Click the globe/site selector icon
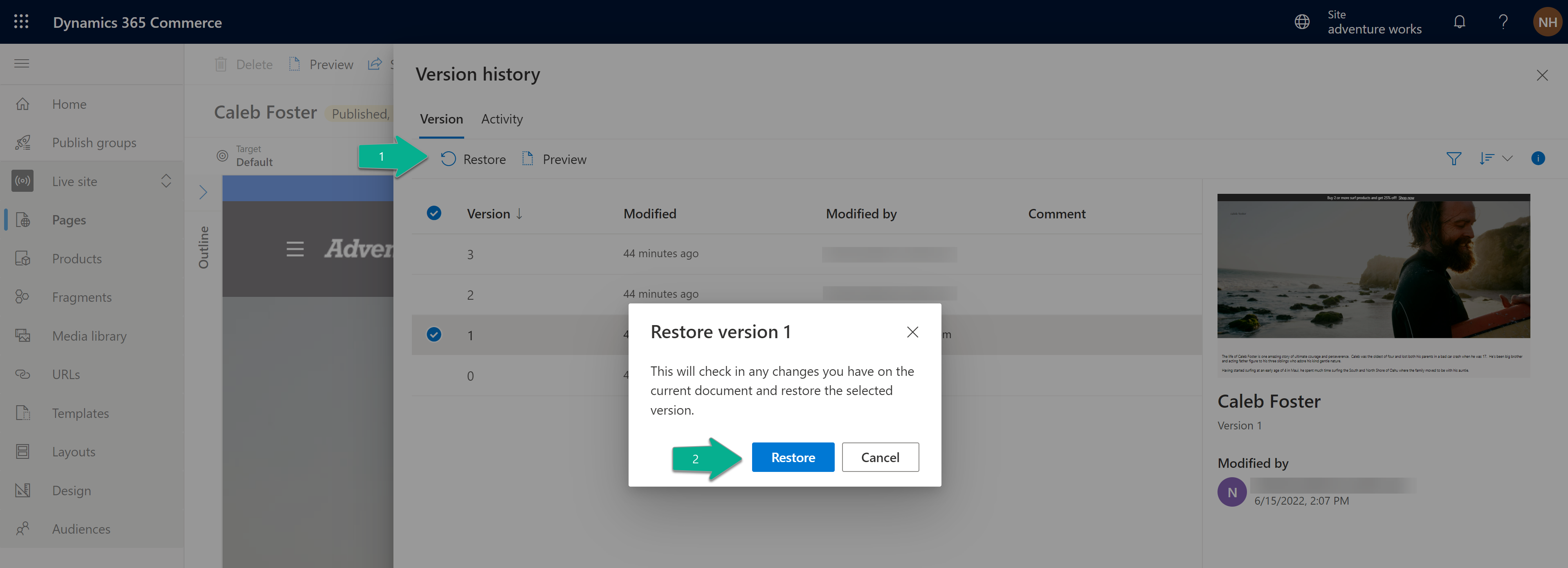 pyautogui.click(x=1302, y=21)
